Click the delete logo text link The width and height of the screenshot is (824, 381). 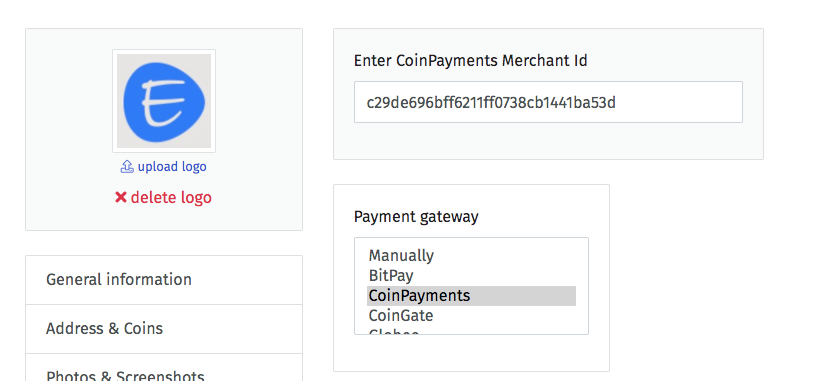coord(171,198)
